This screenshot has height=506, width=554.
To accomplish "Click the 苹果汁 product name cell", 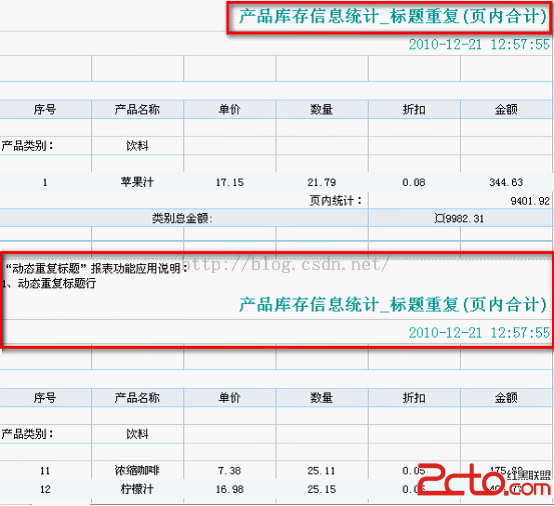I will tap(137, 182).
